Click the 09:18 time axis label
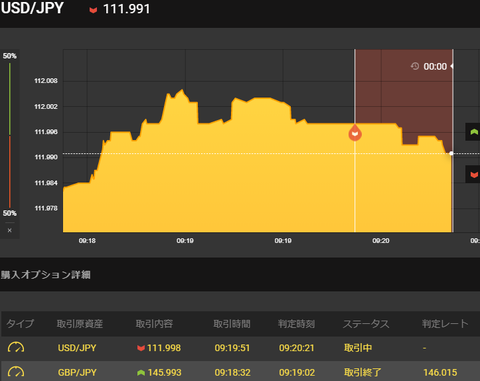 coord(87,240)
